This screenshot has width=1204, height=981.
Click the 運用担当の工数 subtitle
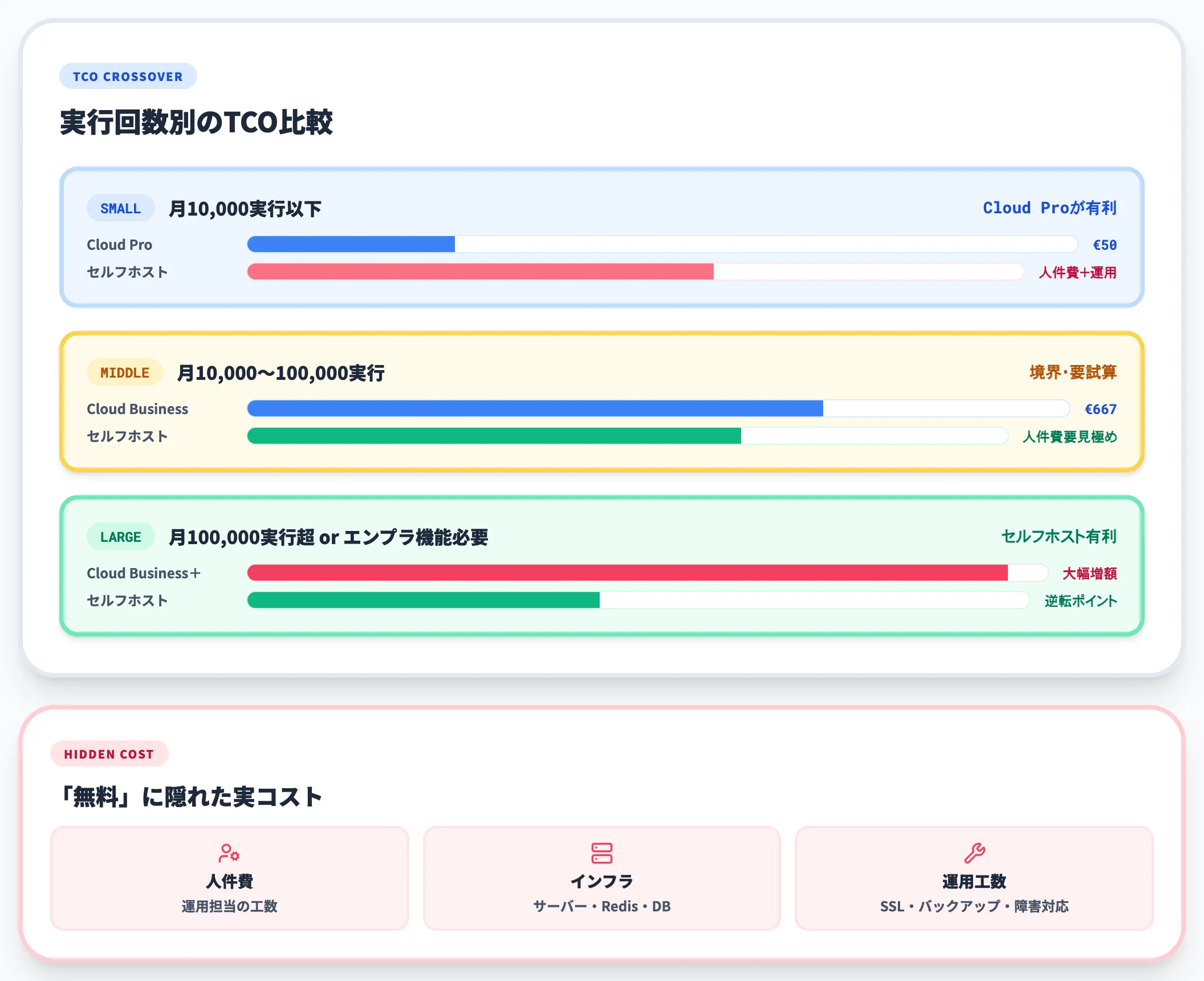pos(230,906)
